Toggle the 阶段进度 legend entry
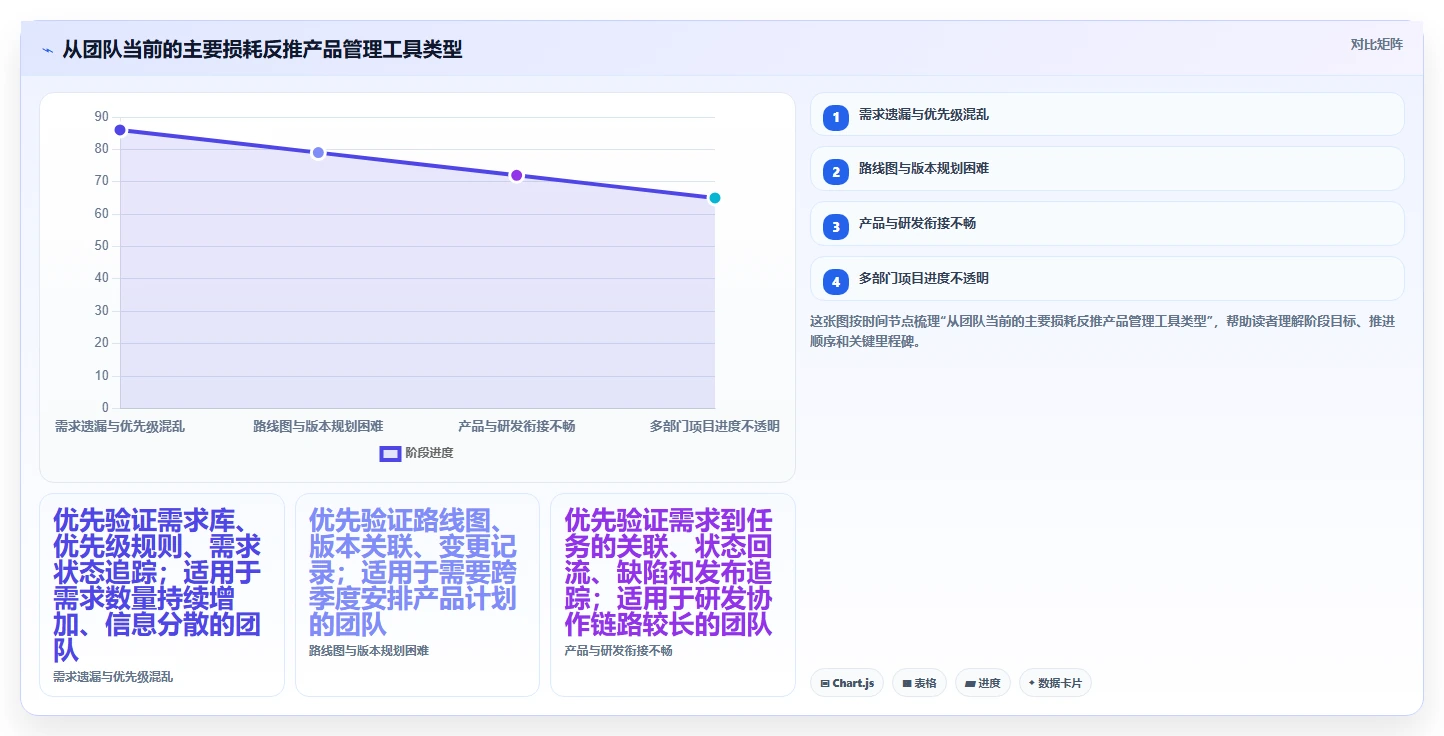Viewport: 1444px width, 736px height. point(417,453)
